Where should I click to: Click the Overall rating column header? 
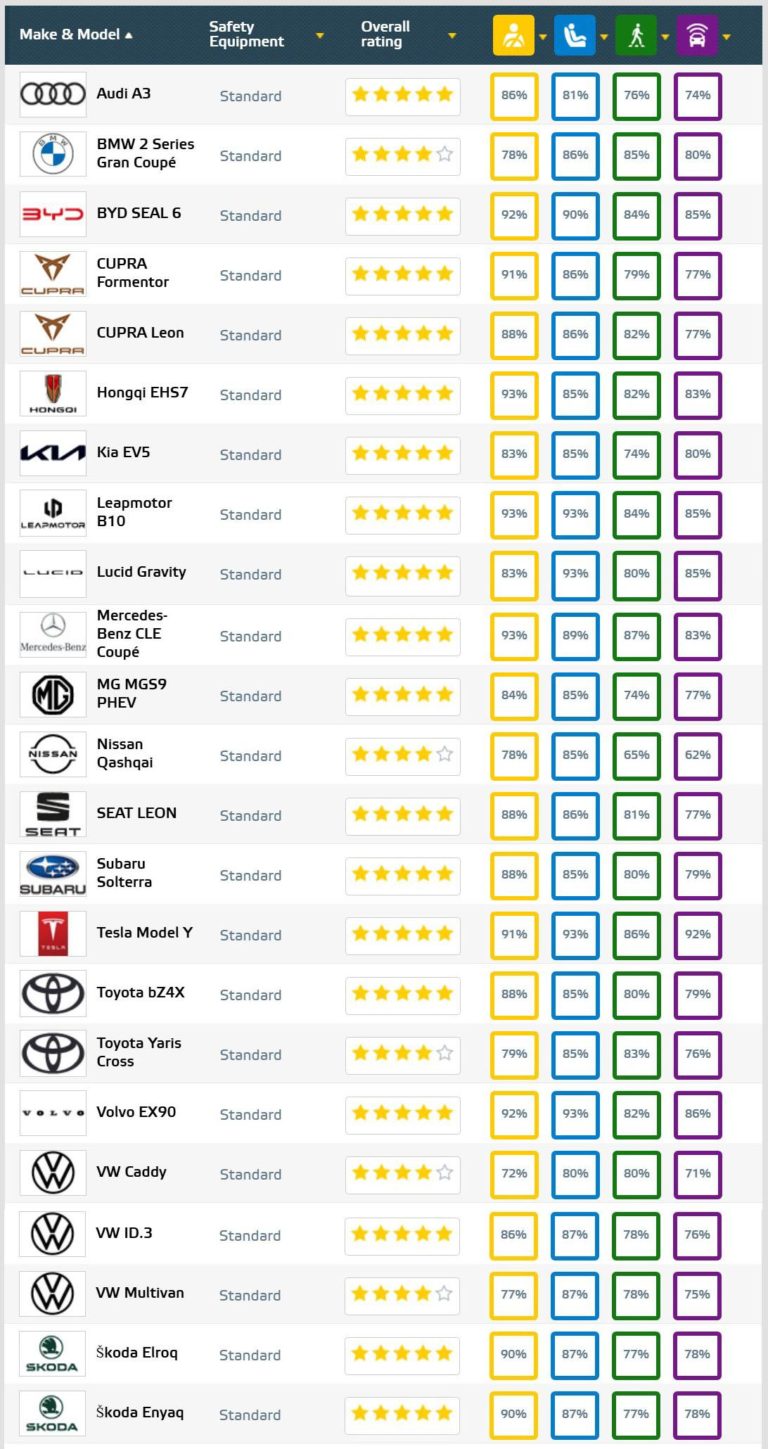(x=386, y=34)
